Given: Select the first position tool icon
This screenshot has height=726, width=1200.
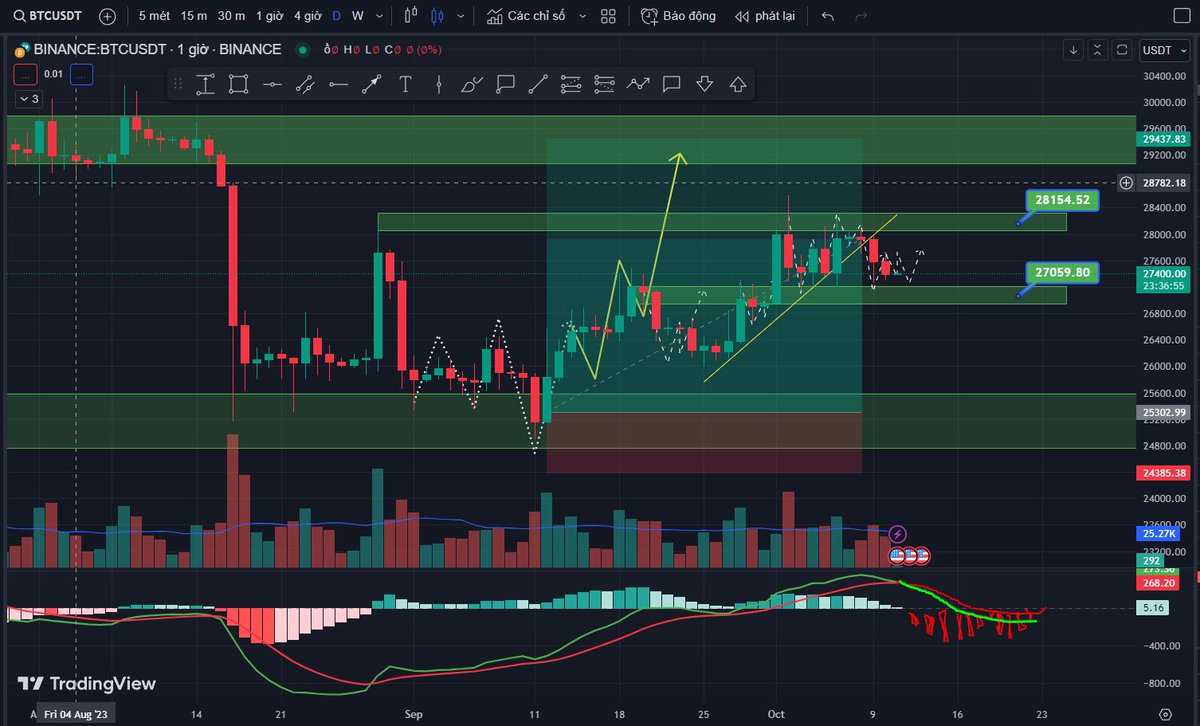Looking at the screenshot, I should pos(571,84).
